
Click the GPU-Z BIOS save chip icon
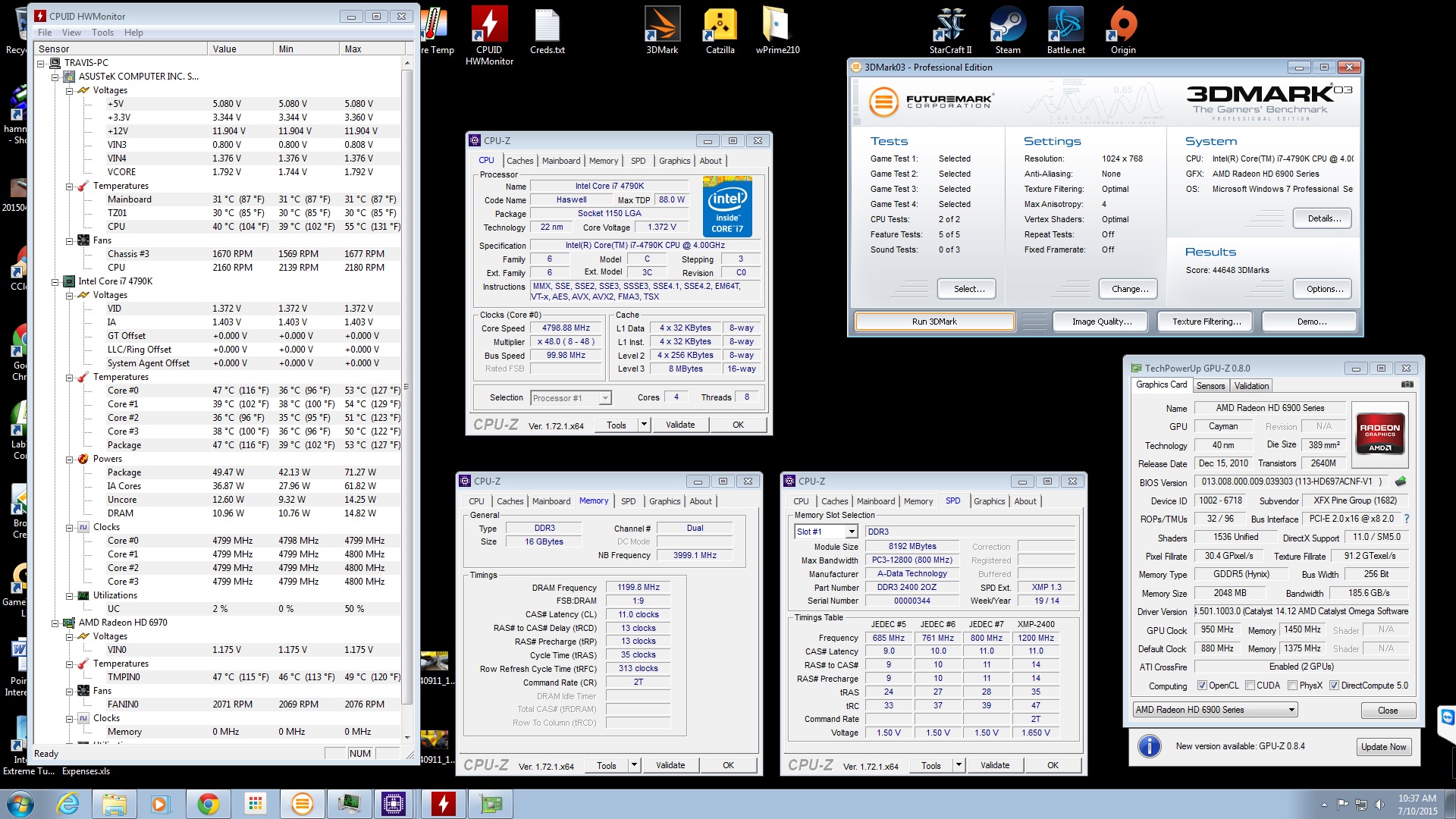pos(1400,482)
